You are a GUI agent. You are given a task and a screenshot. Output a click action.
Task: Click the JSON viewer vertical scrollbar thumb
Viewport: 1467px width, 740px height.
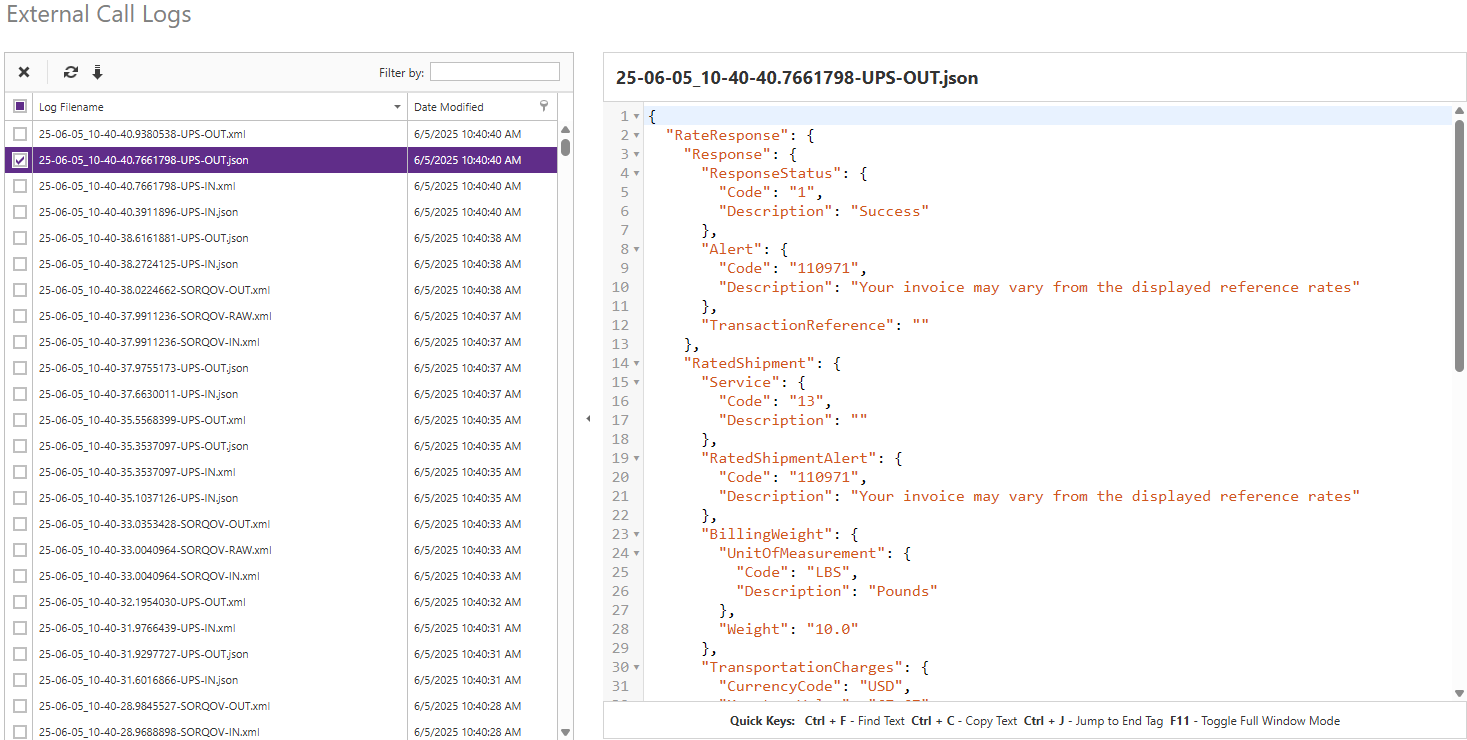click(1459, 246)
